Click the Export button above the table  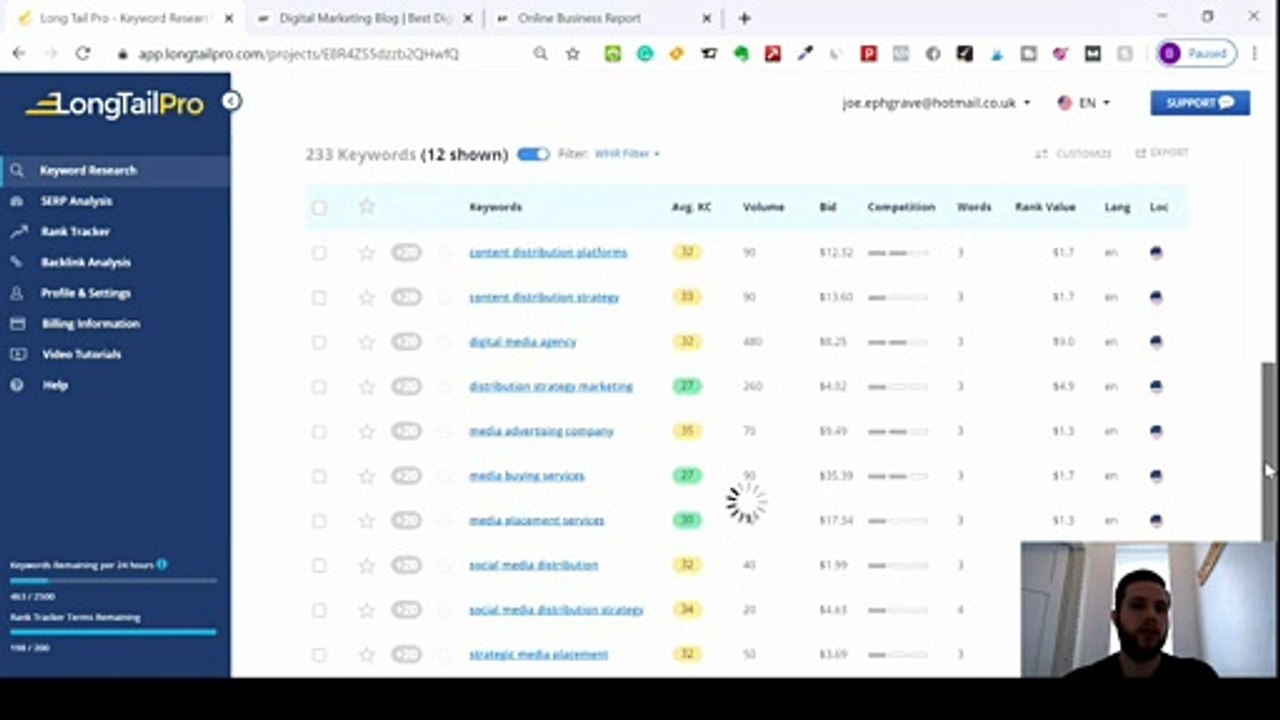pos(1161,153)
